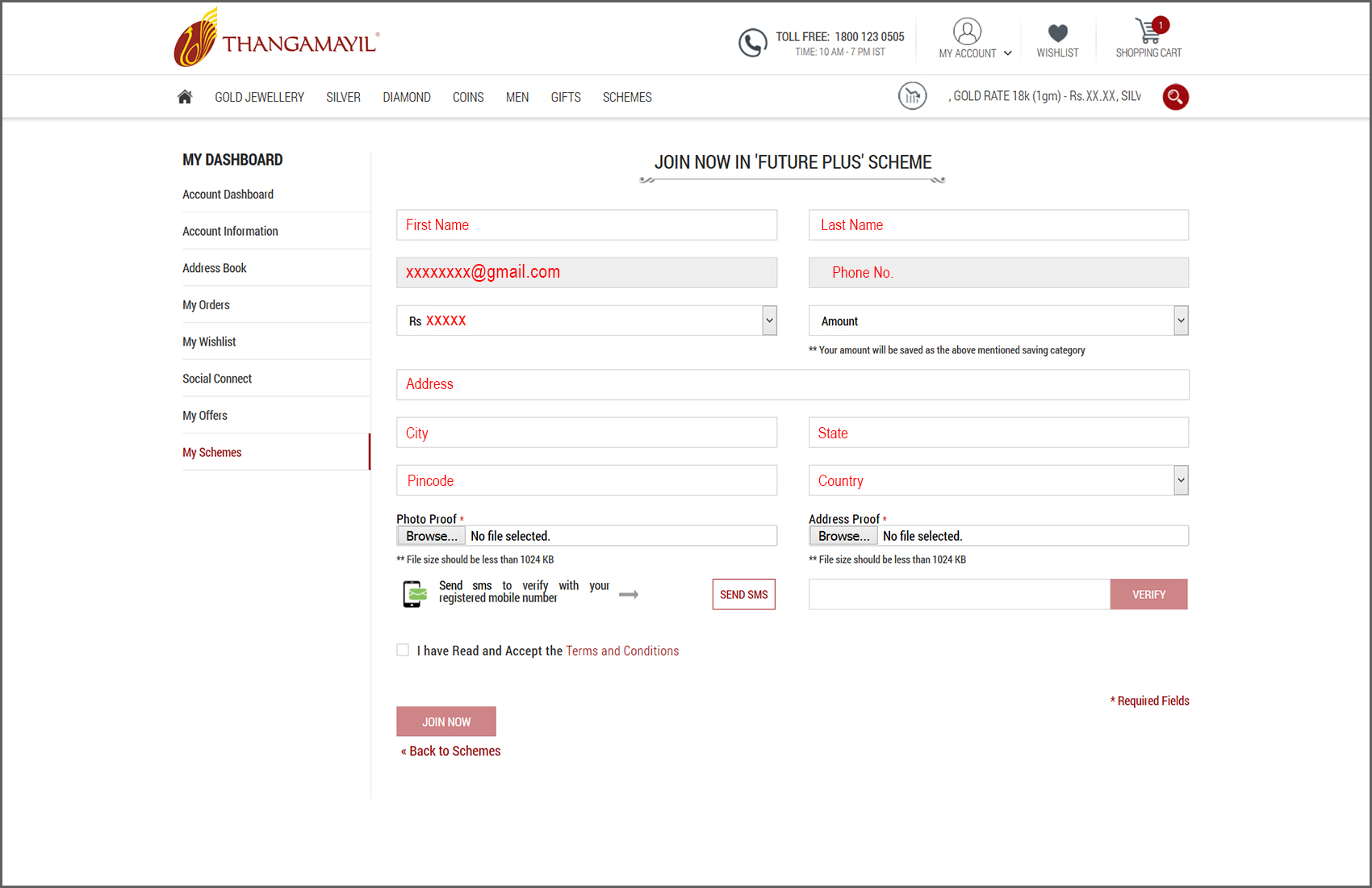1372x888 pixels.
Task: Click the First Name input field
Action: pyautogui.click(x=587, y=224)
